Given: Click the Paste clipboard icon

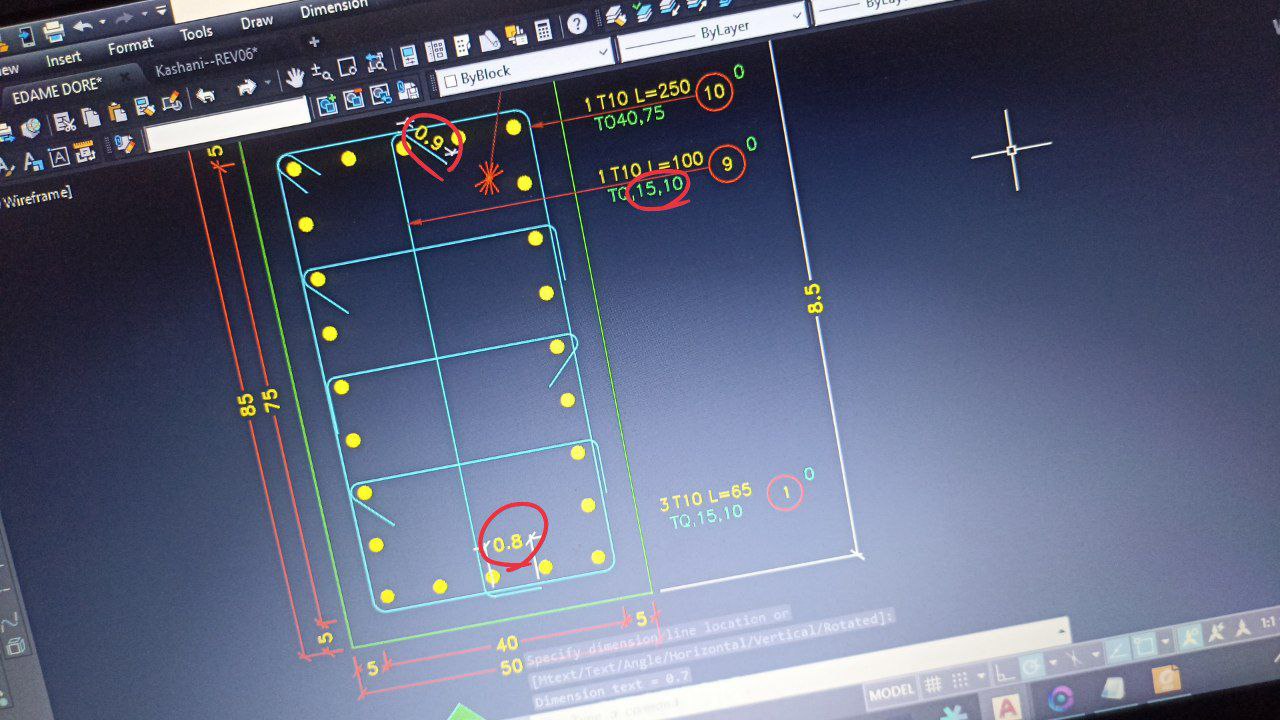Looking at the screenshot, I should [118, 112].
